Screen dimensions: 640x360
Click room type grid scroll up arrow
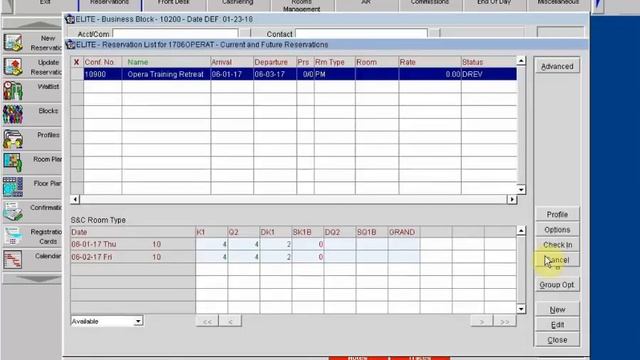pos(521,231)
